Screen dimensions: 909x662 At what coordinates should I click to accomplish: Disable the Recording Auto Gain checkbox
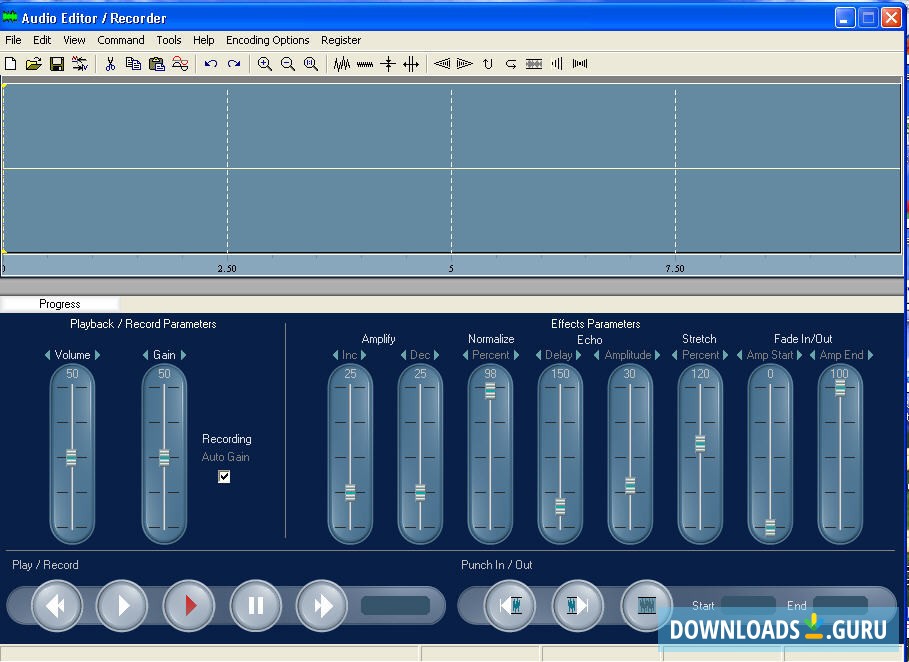point(224,477)
